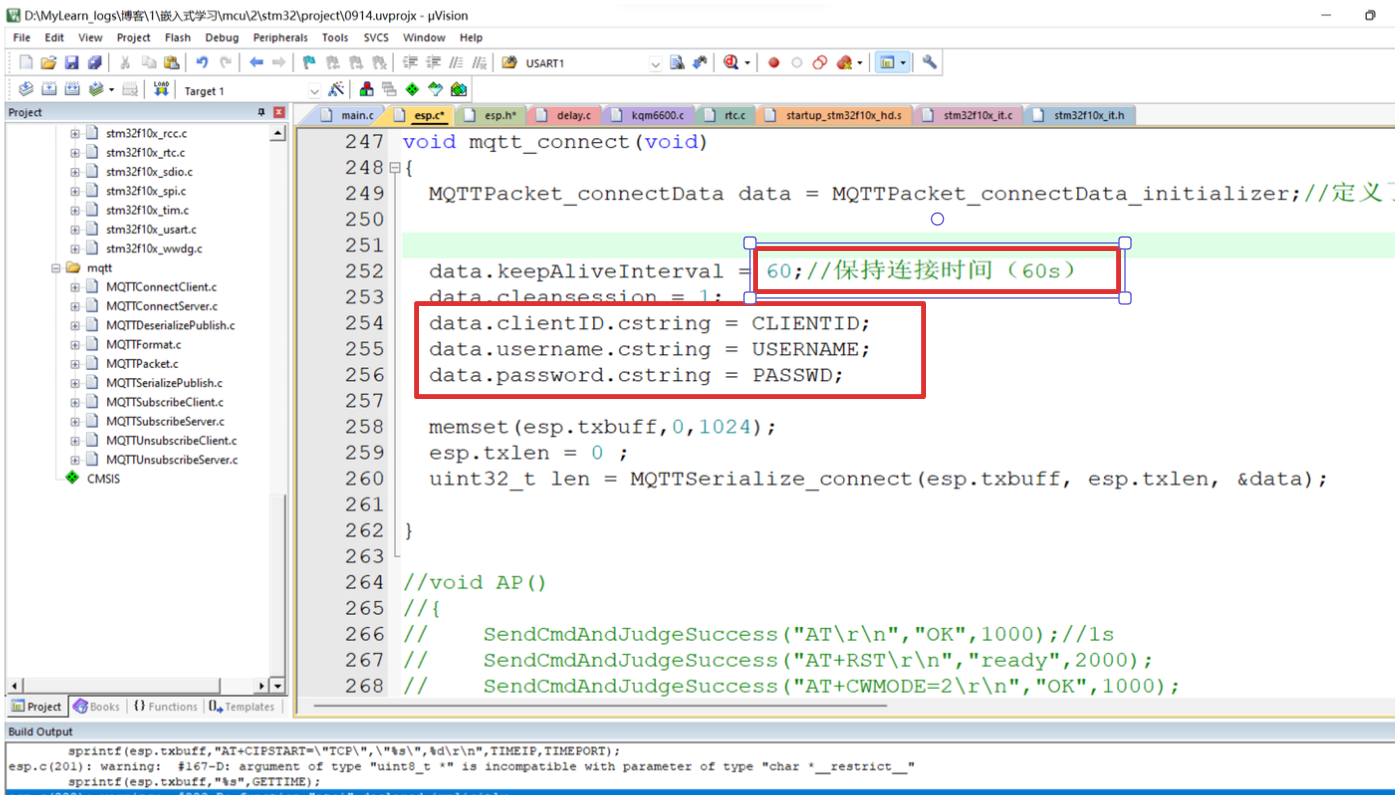
Task: Open the window layout dropdown arrow
Action: (x=903, y=62)
